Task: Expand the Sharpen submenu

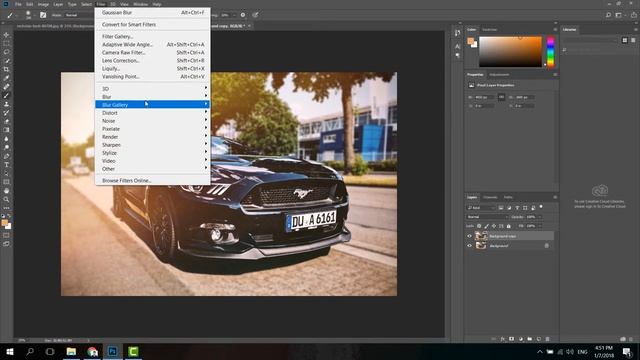Action: click(152, 145)
